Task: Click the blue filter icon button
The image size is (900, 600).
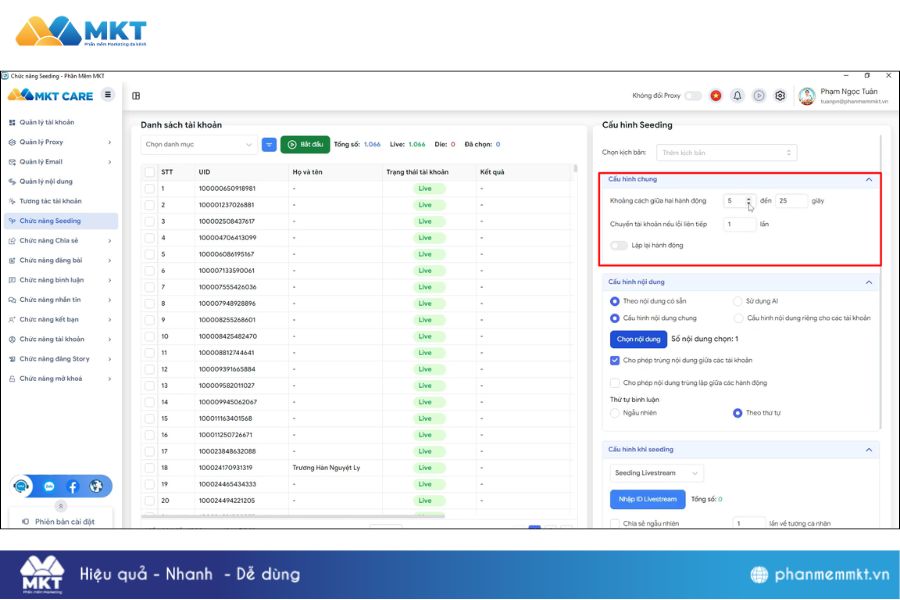Action: click(x=269, y=144)
